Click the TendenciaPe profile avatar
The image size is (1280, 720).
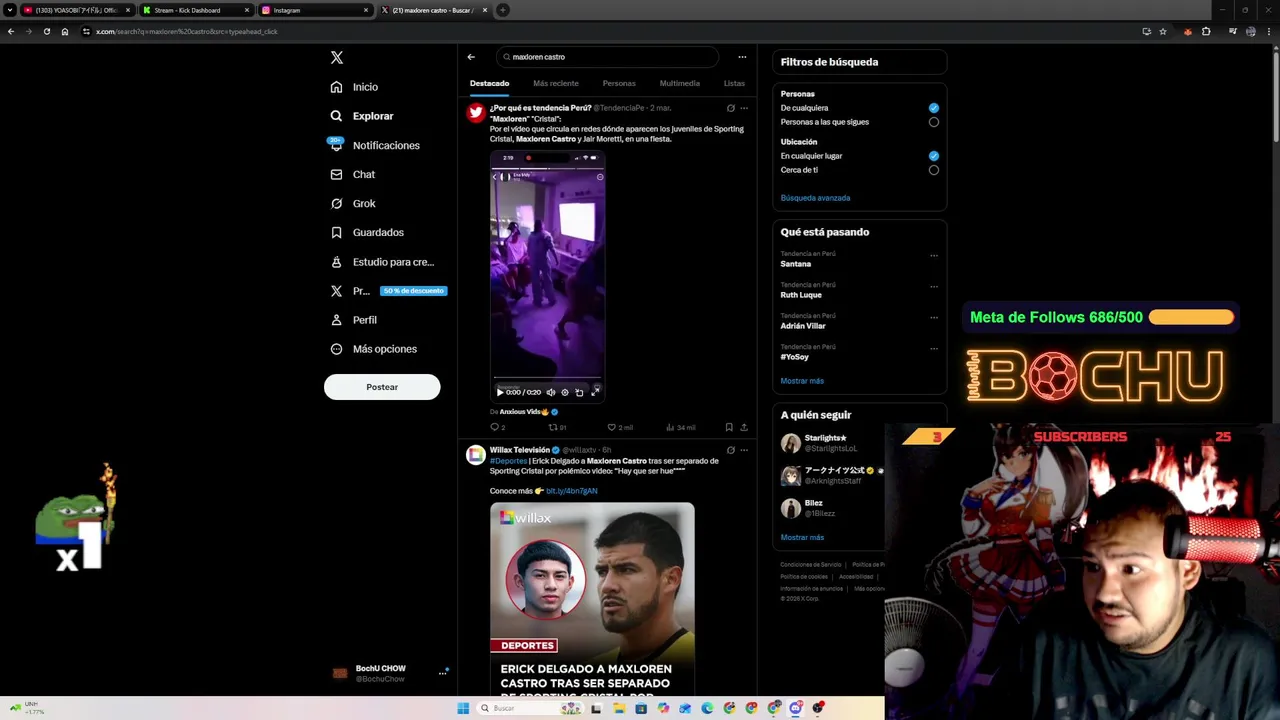[x=476, y=112]
